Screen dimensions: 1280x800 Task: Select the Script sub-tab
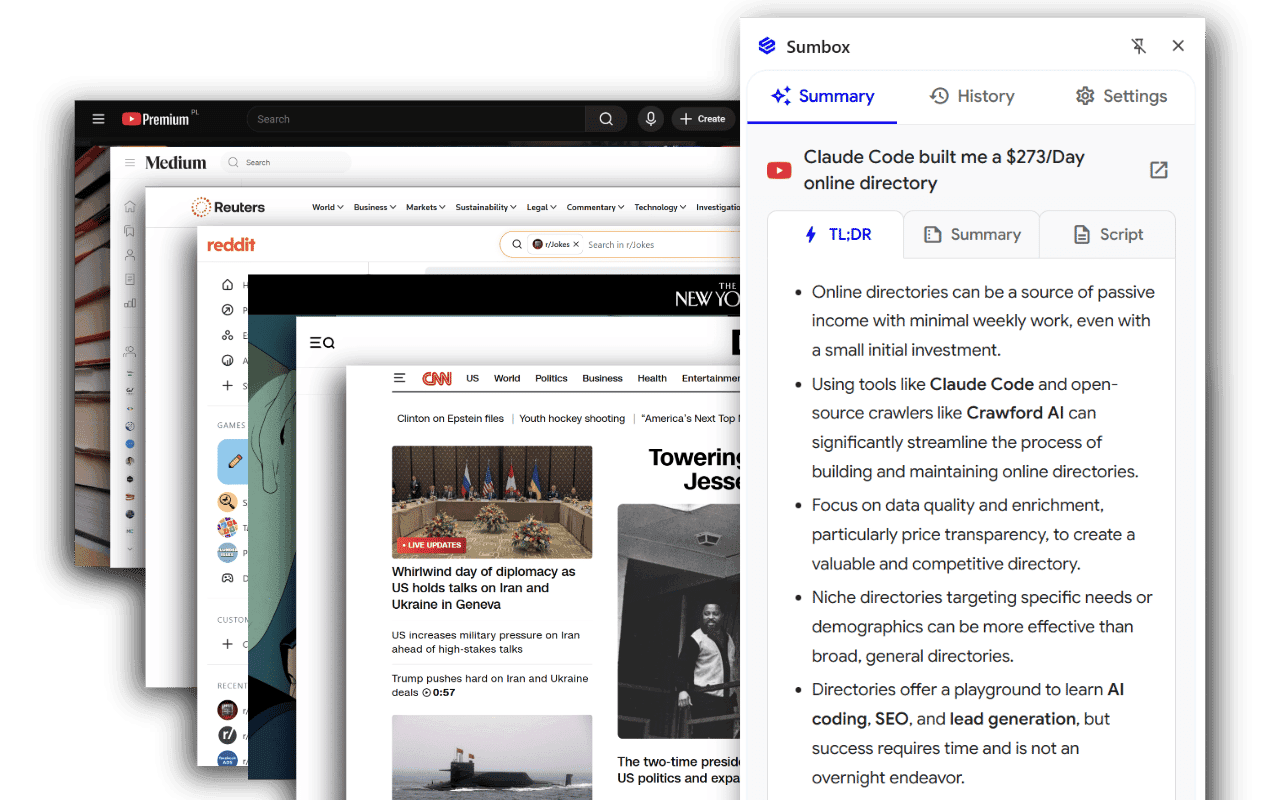point(1108,234)
